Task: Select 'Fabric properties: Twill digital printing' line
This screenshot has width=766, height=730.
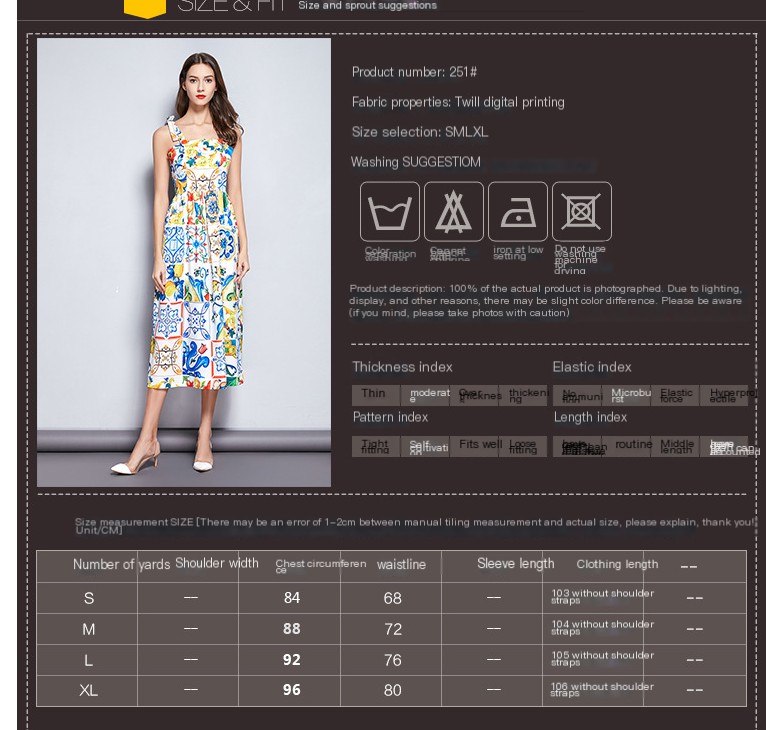Action: tap(458, 102)
